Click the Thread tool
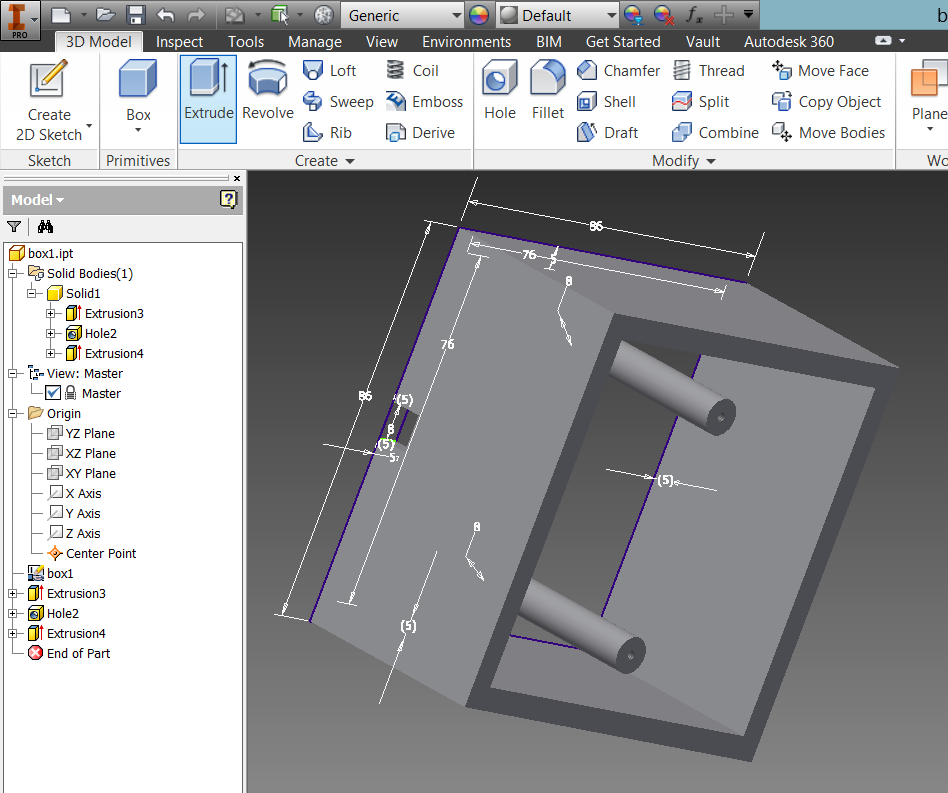 point(708,71)
